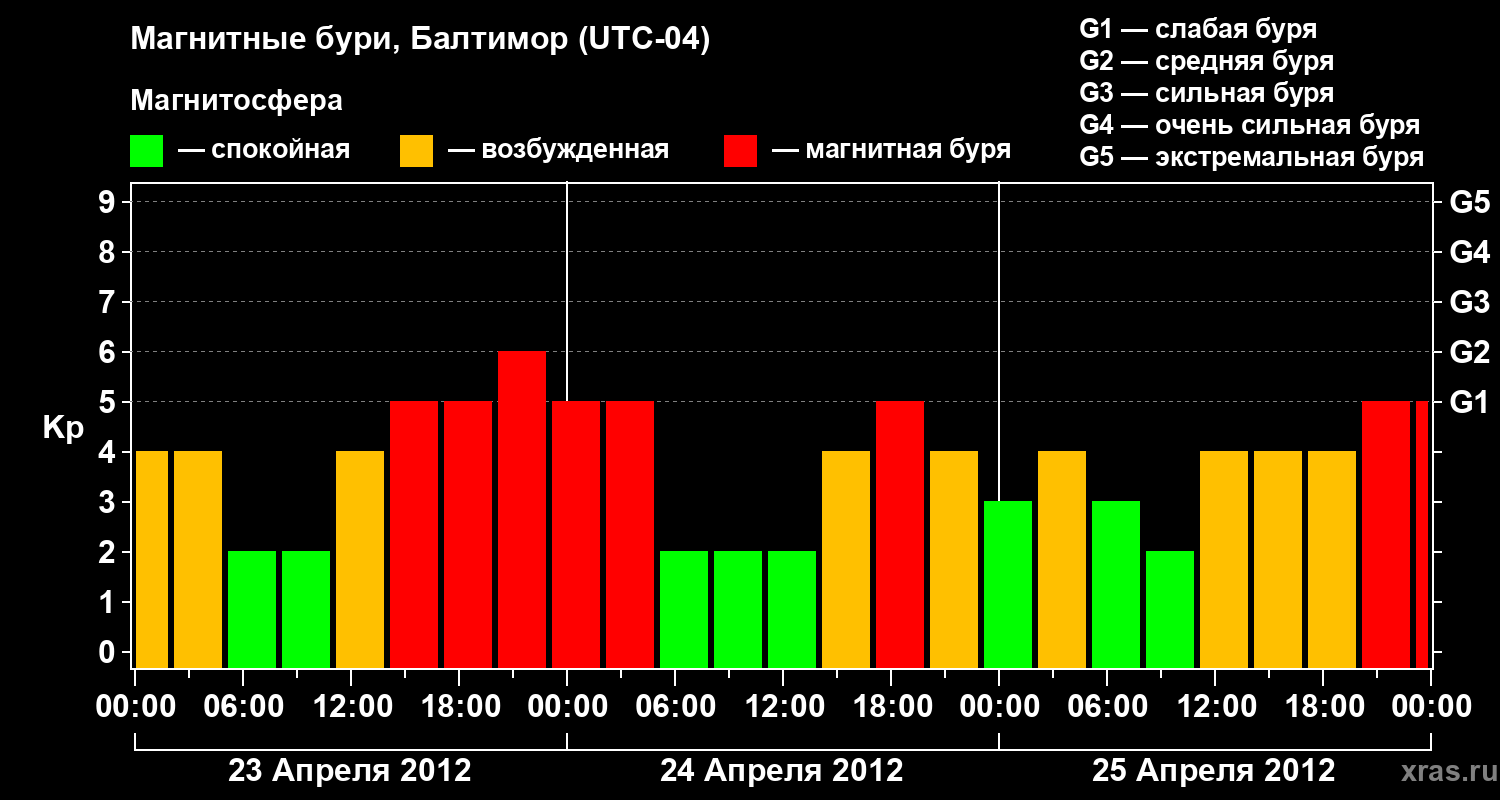This screenshot has height=800, width=1500.
Task: Click the 'G1' label on the right axis
Action: 1469,402
